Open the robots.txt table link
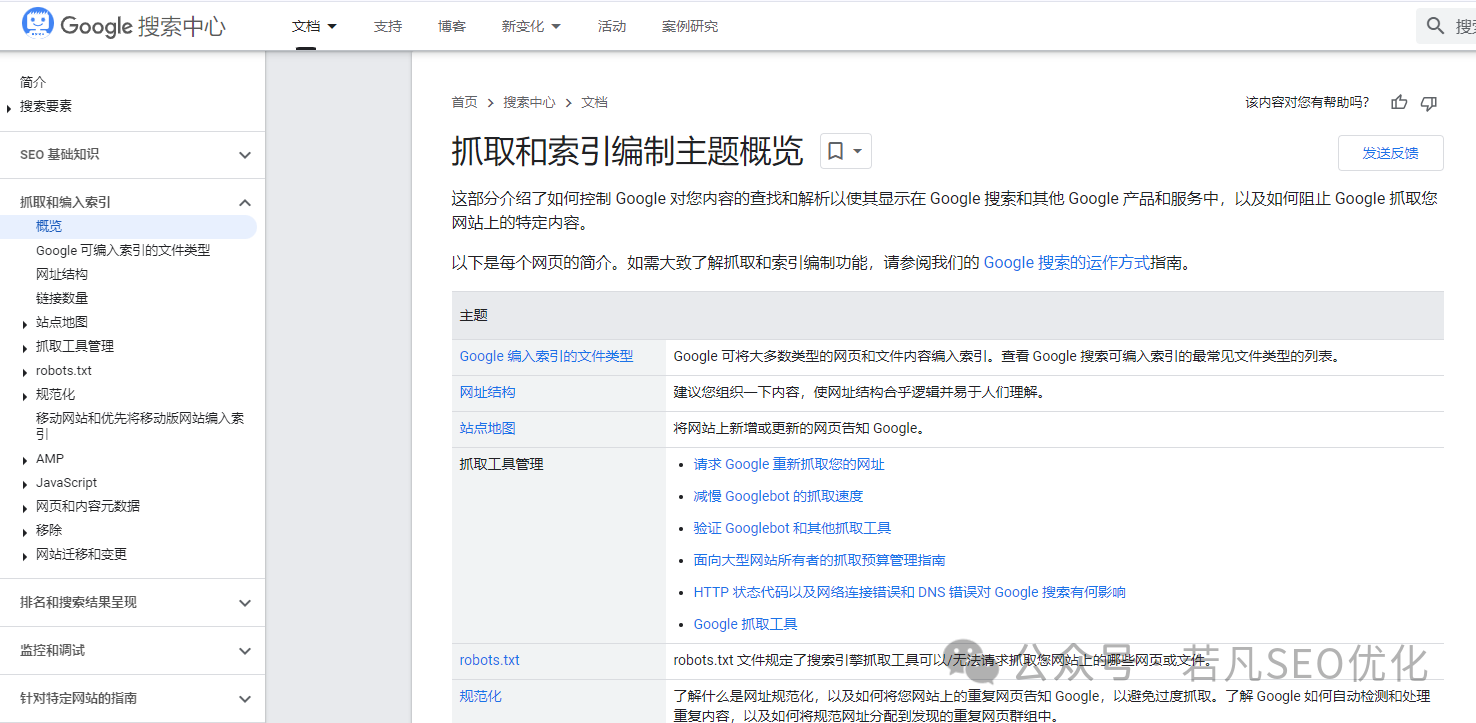The height and width of the screenshot is (723, 1476). tap(490, 660)
